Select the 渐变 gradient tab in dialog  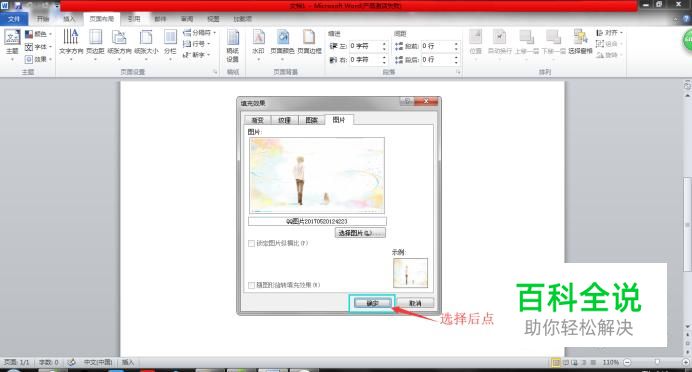click(257, 120)
